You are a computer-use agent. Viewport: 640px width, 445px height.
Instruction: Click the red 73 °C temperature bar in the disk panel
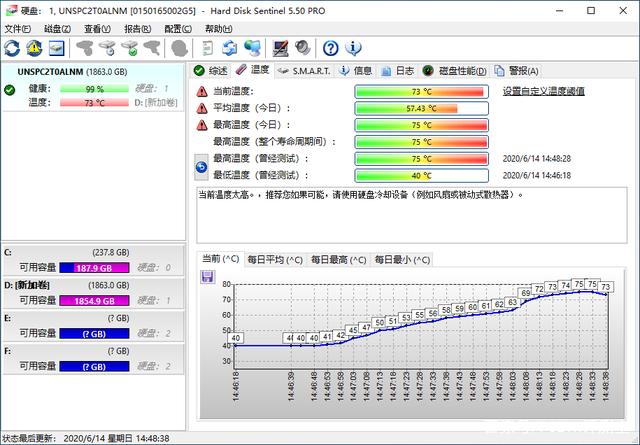coord(94,103)
